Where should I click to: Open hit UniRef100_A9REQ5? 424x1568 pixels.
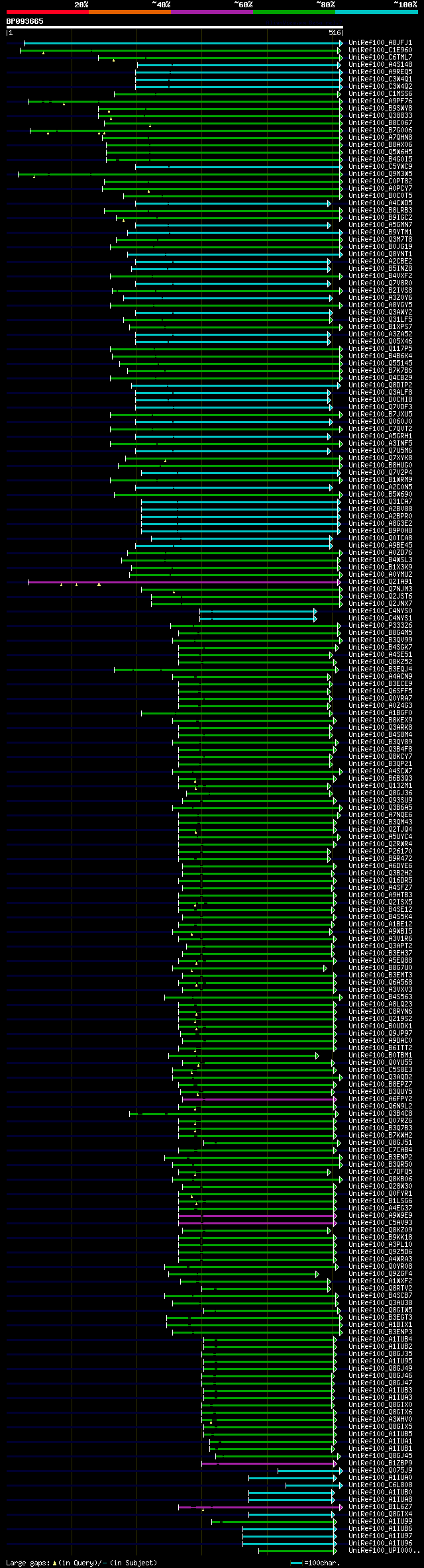coord(380,72)
